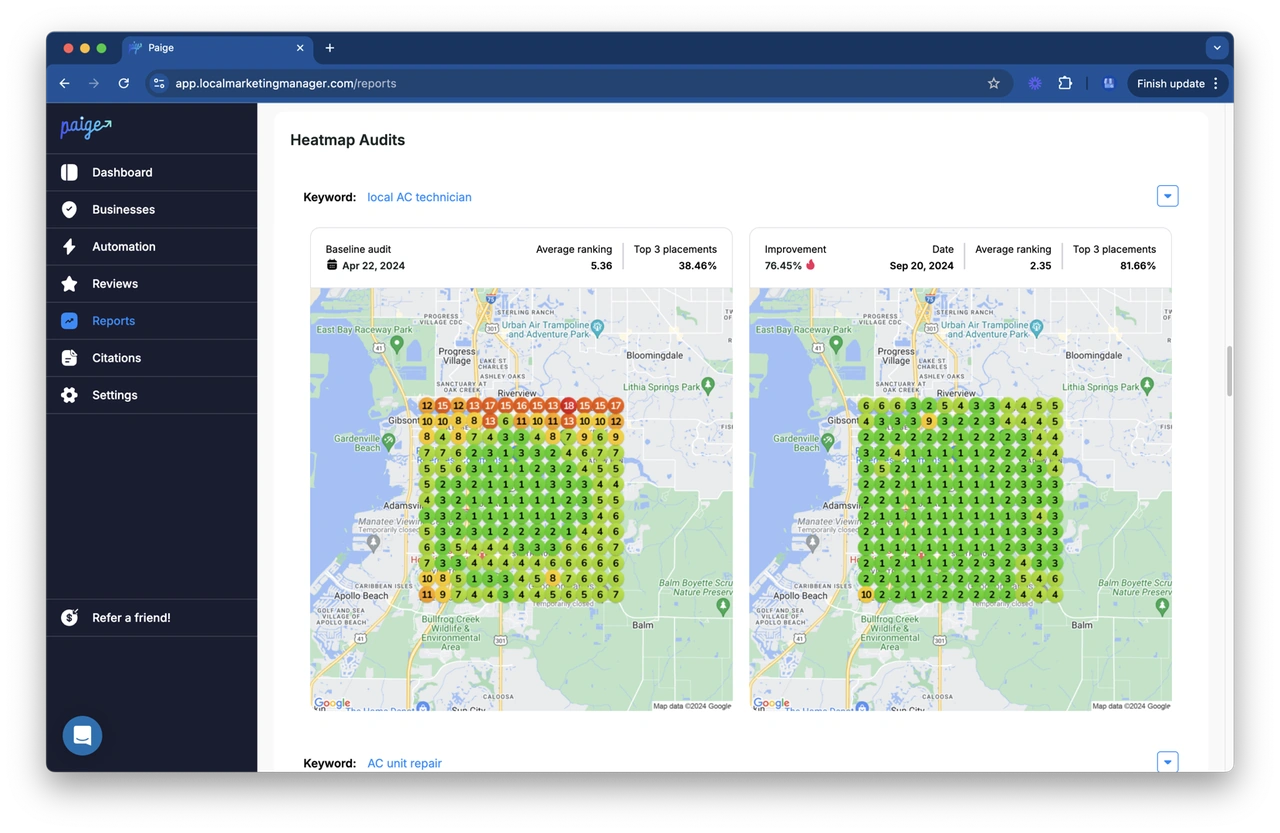Open the Dashboard icon in sidebar
The width and height of the screenshot is (1280, 833).
pos(69,172)
